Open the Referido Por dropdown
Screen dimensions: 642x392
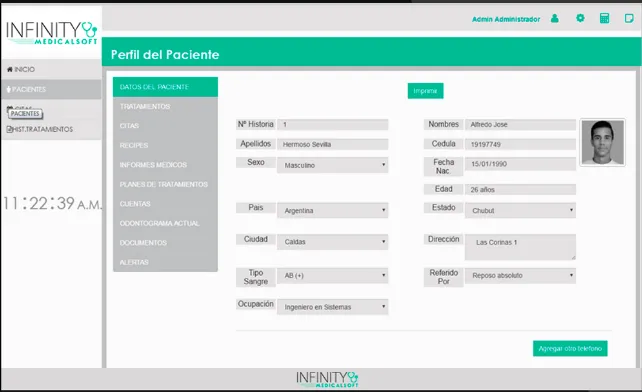[520, 276]
